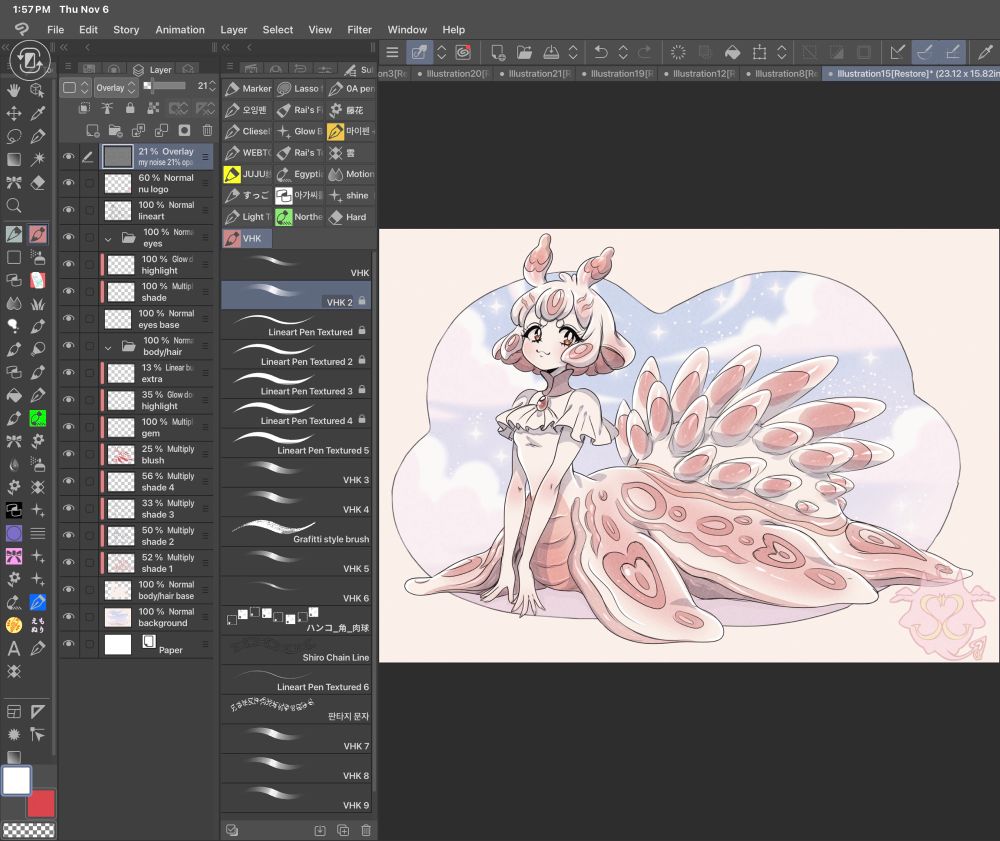The height and width of the screenshot is (841, 1000).
Task: Open the Overlay blending mode dropdown
Action: [115, 88]
